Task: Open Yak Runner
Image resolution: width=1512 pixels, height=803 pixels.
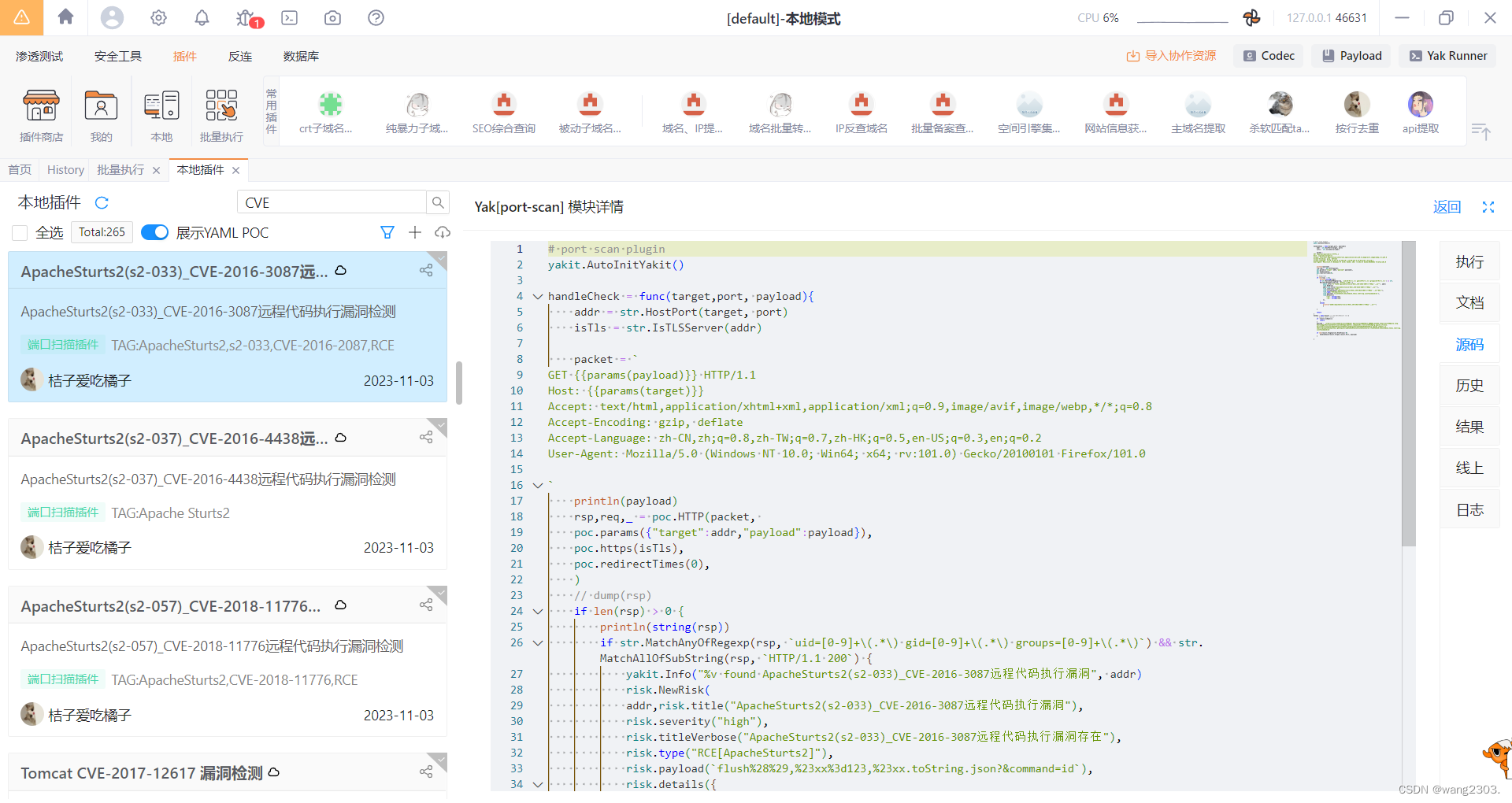Action: coord(1447,56)
